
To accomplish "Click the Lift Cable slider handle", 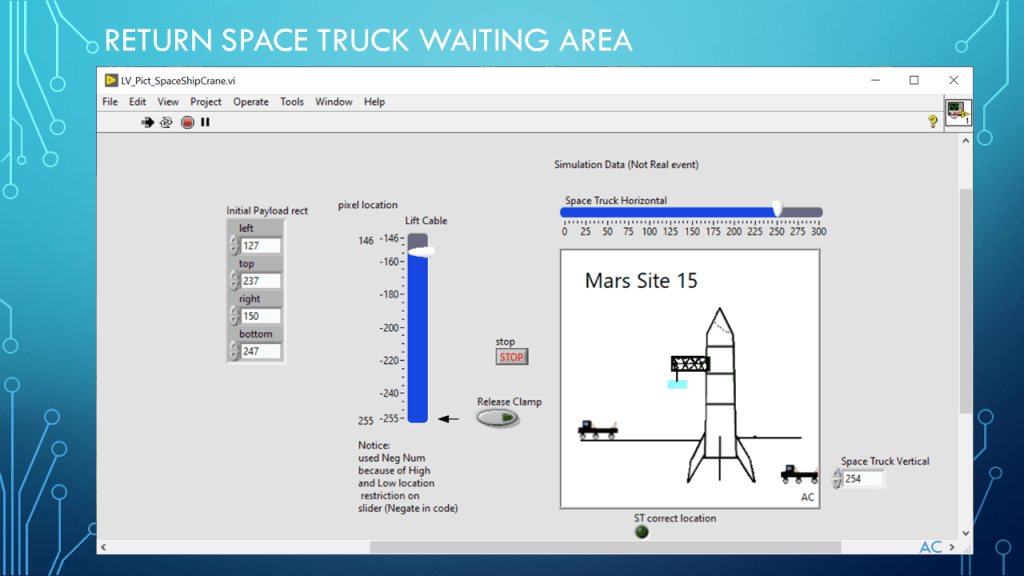I will [419, 252].
